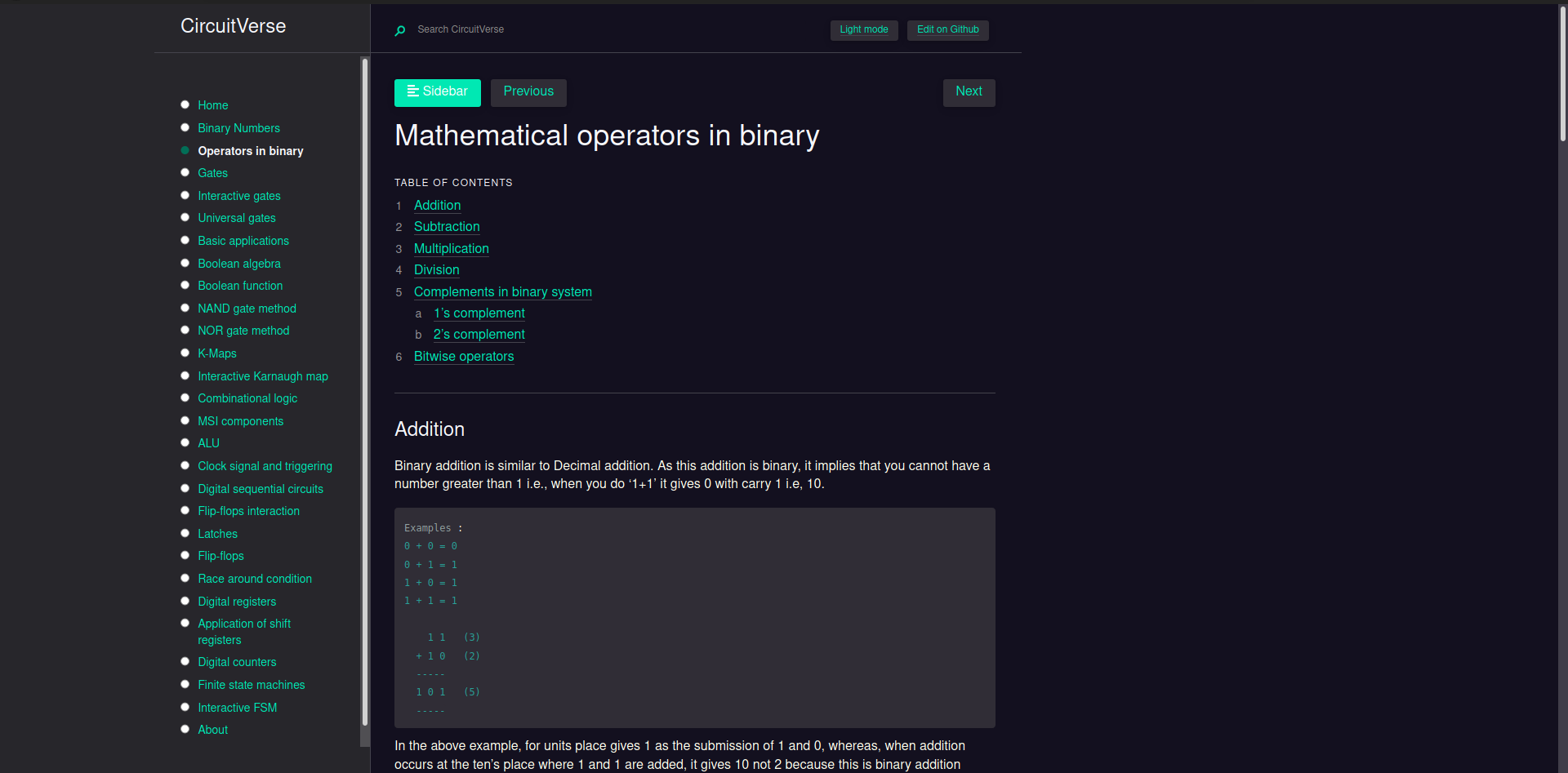The image size is (1568, 773).
Task: Go to the Next page
Action: pyautogui.click(x=969, y=91)
